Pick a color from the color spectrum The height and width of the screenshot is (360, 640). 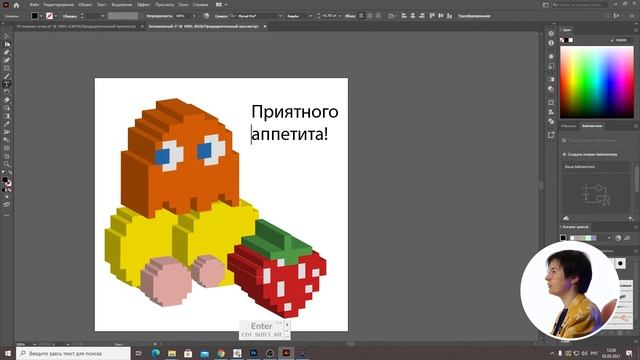(597, 82)
